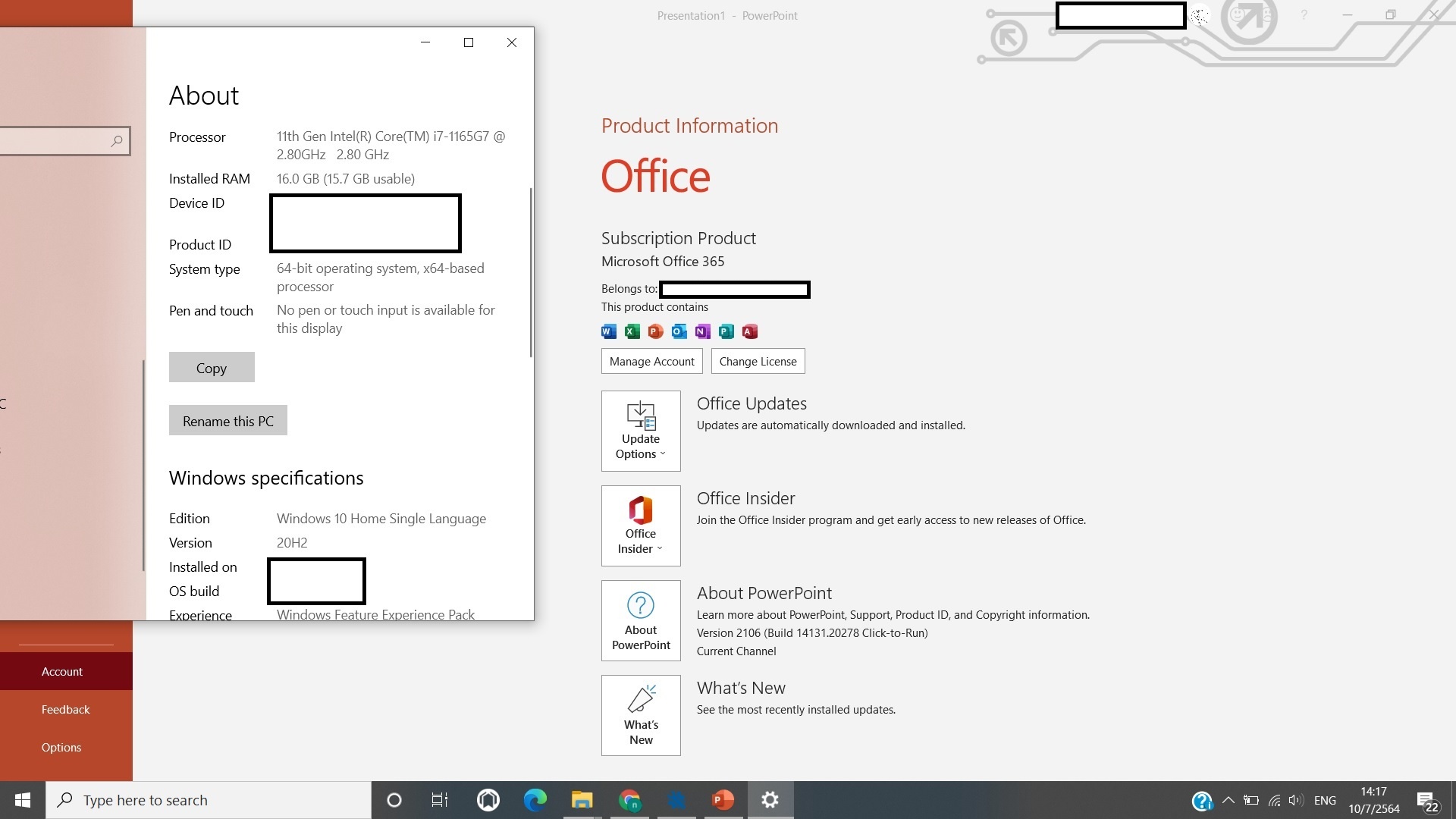Show hidden system tray icons
The height and width of the screenshot is (819, 1456).
coord(1228,800)
